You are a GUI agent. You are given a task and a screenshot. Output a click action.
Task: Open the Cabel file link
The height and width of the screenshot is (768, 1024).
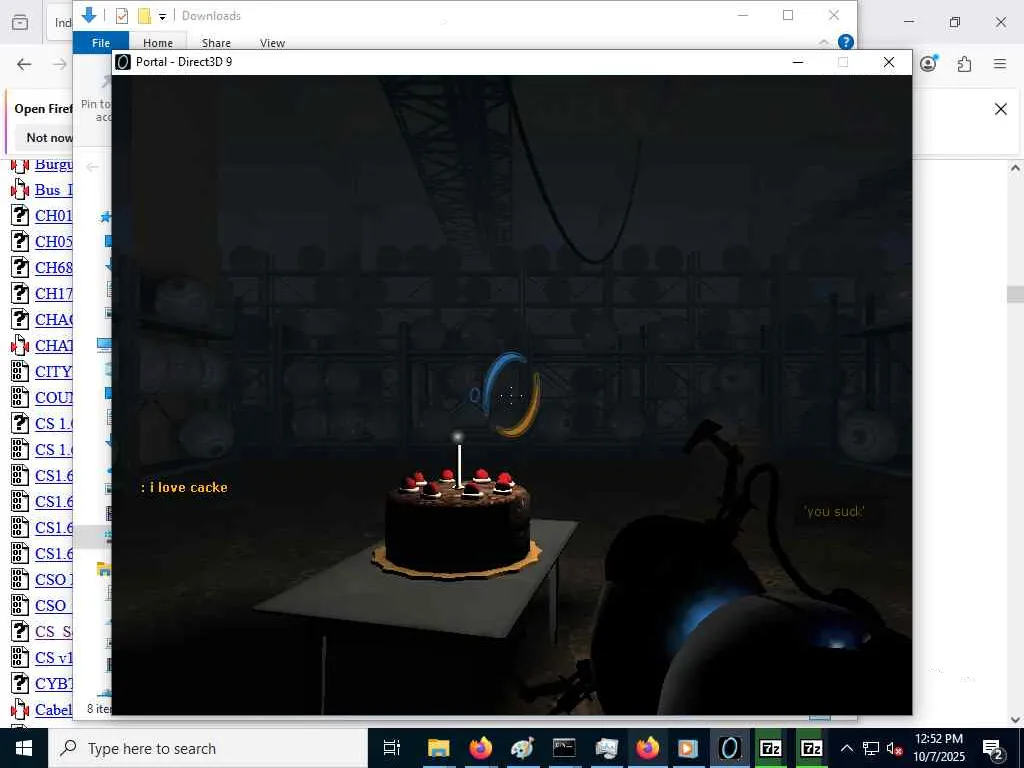pos(54,709)
